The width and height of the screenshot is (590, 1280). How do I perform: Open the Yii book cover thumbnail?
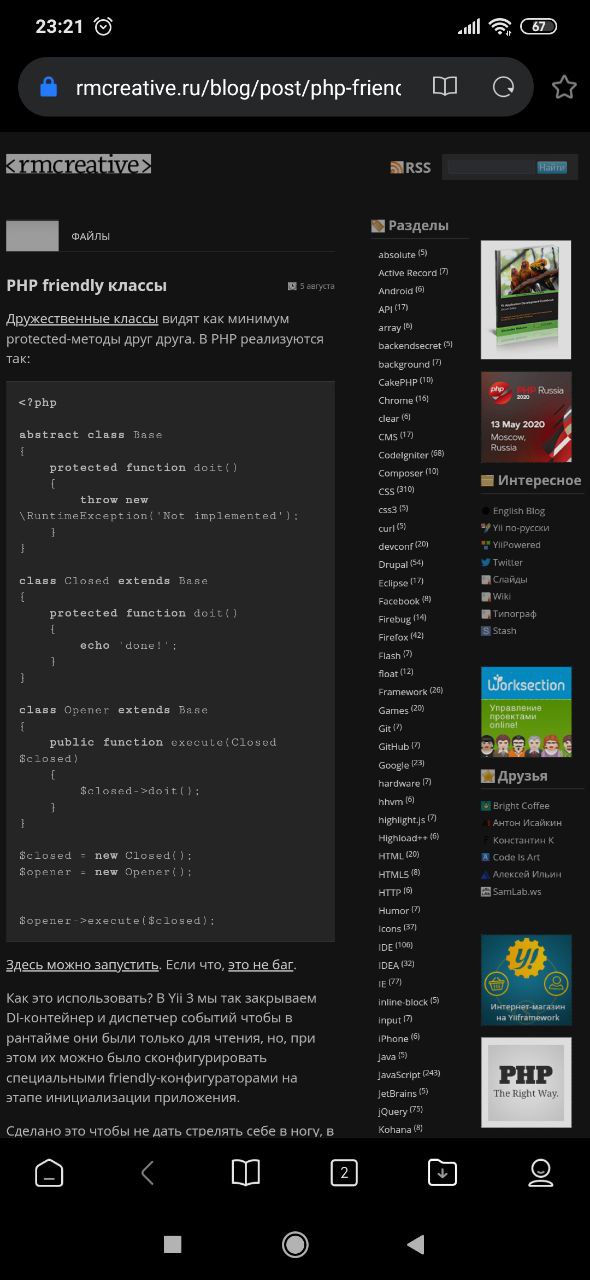[x=526, y=300]
